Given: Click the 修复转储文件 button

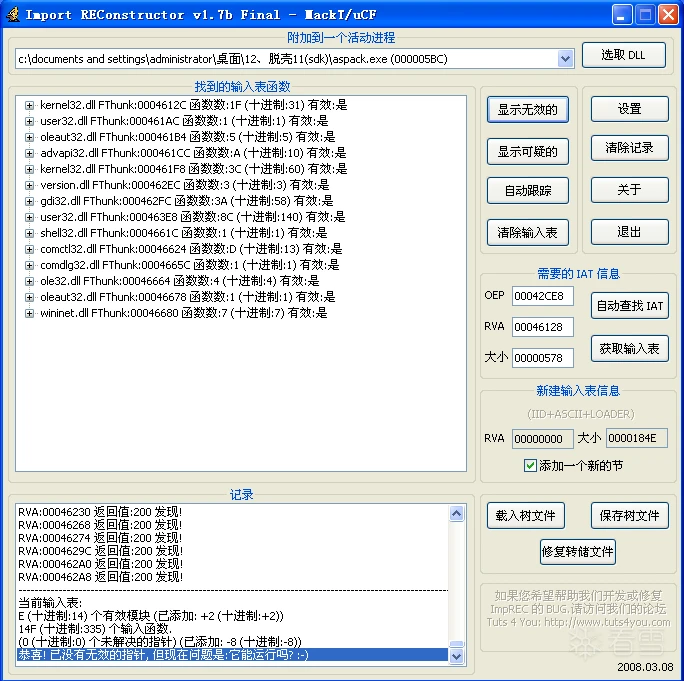Looking at the screenshot, I should click(x=577, y=552).
